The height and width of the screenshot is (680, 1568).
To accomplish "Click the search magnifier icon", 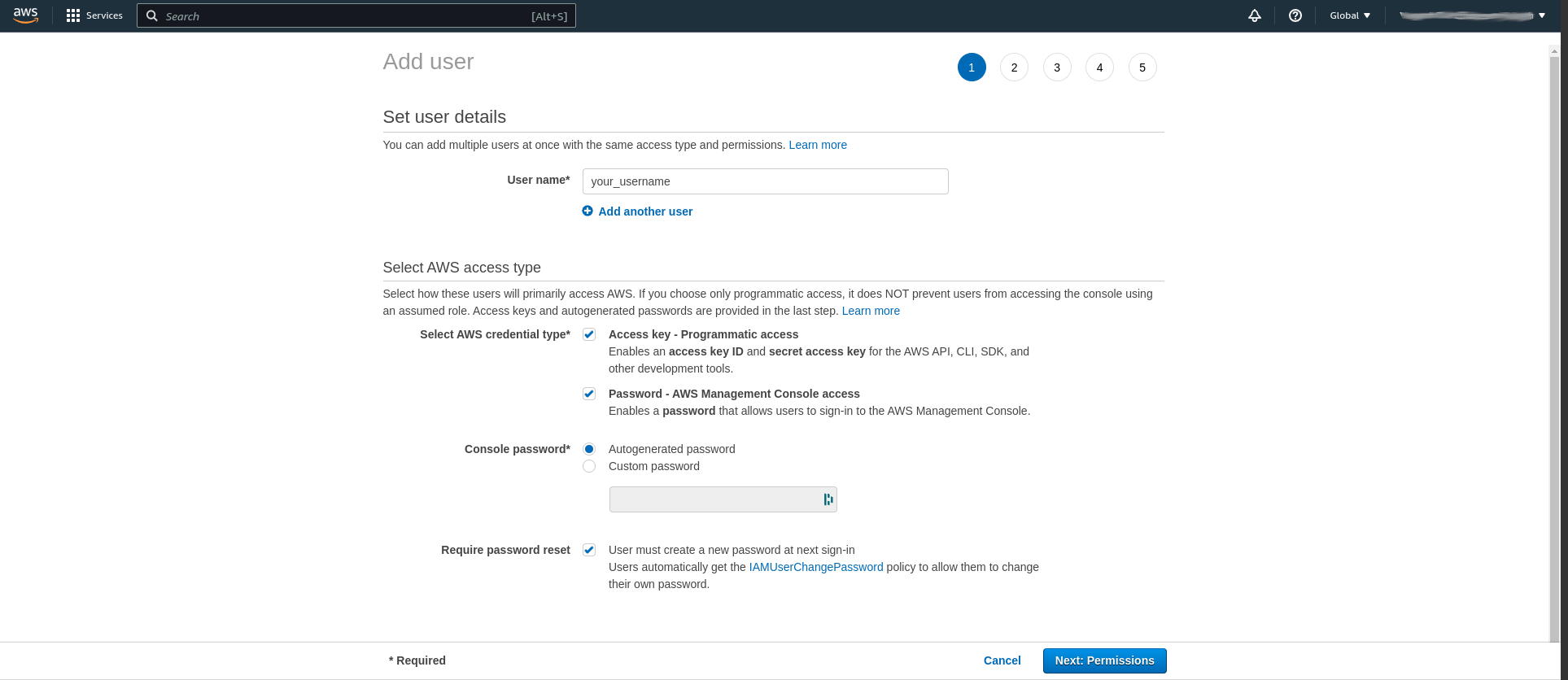I will (x=152, y=15).
